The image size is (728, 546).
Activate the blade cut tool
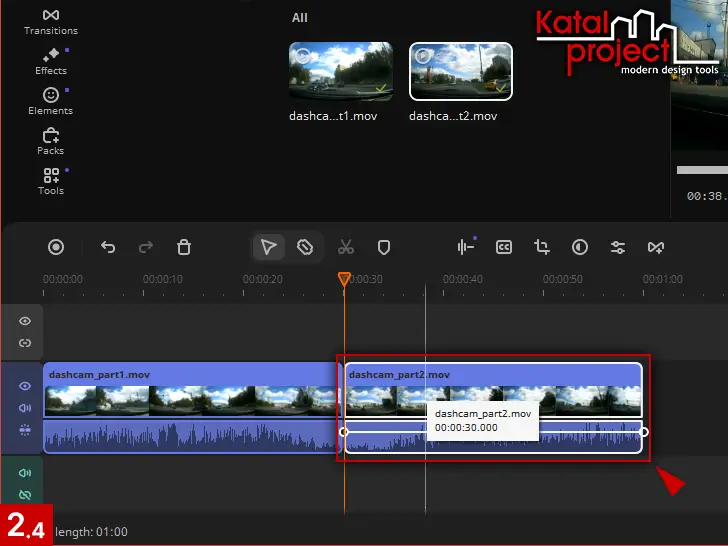click(x=306, y=247)
